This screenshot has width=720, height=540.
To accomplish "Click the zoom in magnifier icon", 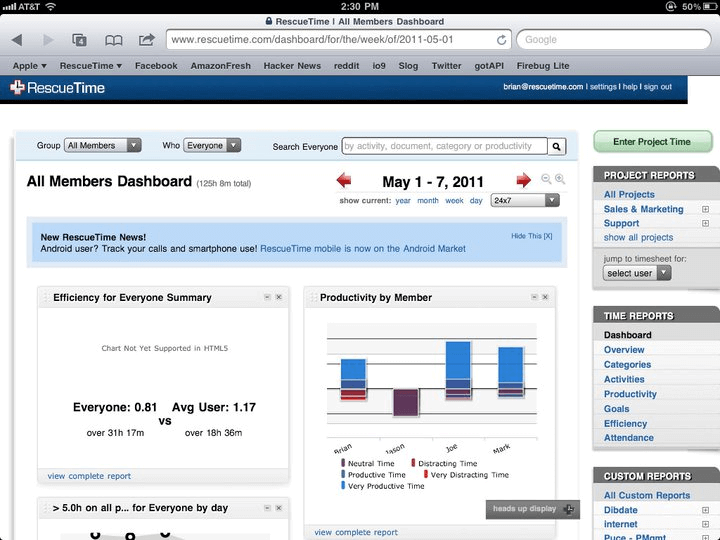I will (559, 179).
